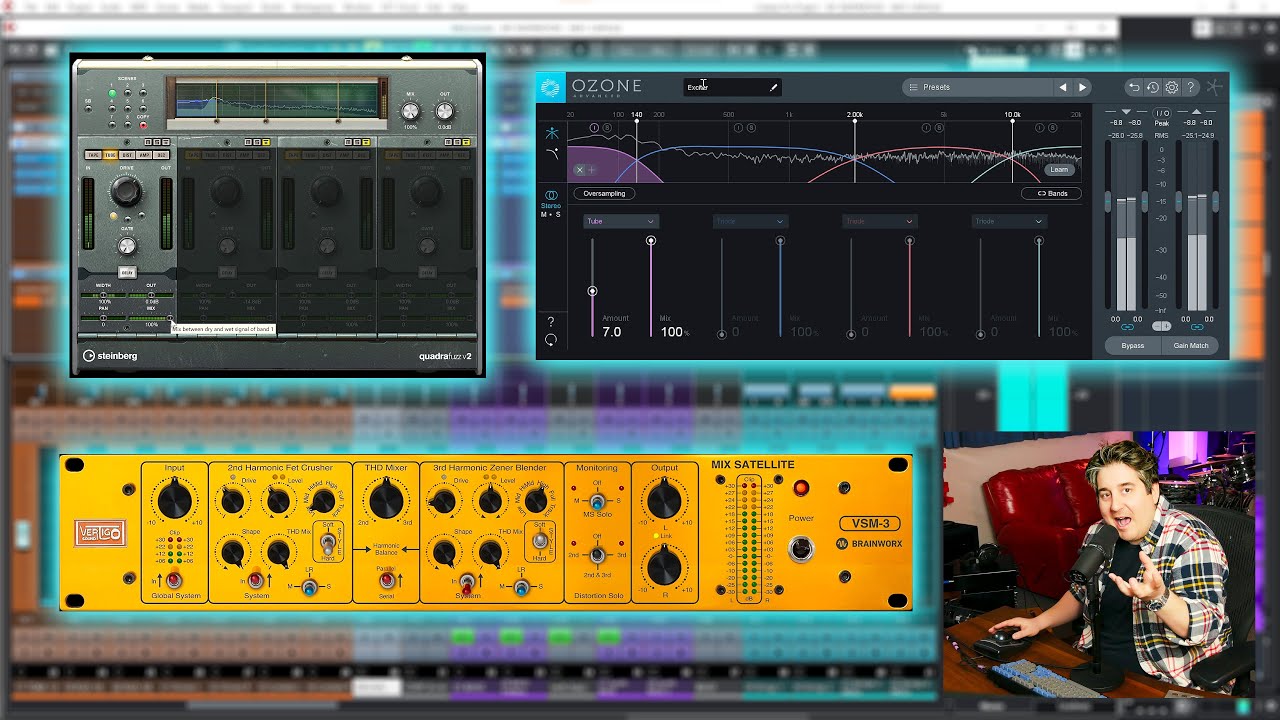Toggle Soft/Hard style switch in Fet Crusher
The height and width of the screenshot is (720, 1280).
pos(327,545)
